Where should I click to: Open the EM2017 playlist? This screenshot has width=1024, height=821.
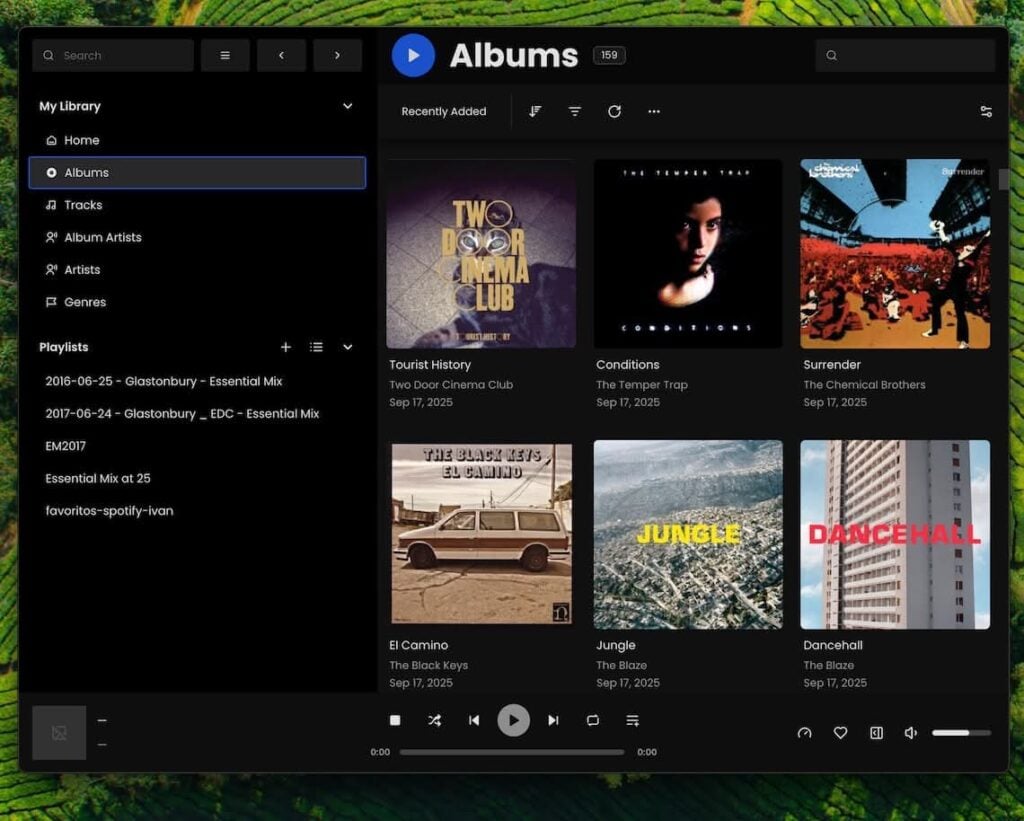[66, 445]
